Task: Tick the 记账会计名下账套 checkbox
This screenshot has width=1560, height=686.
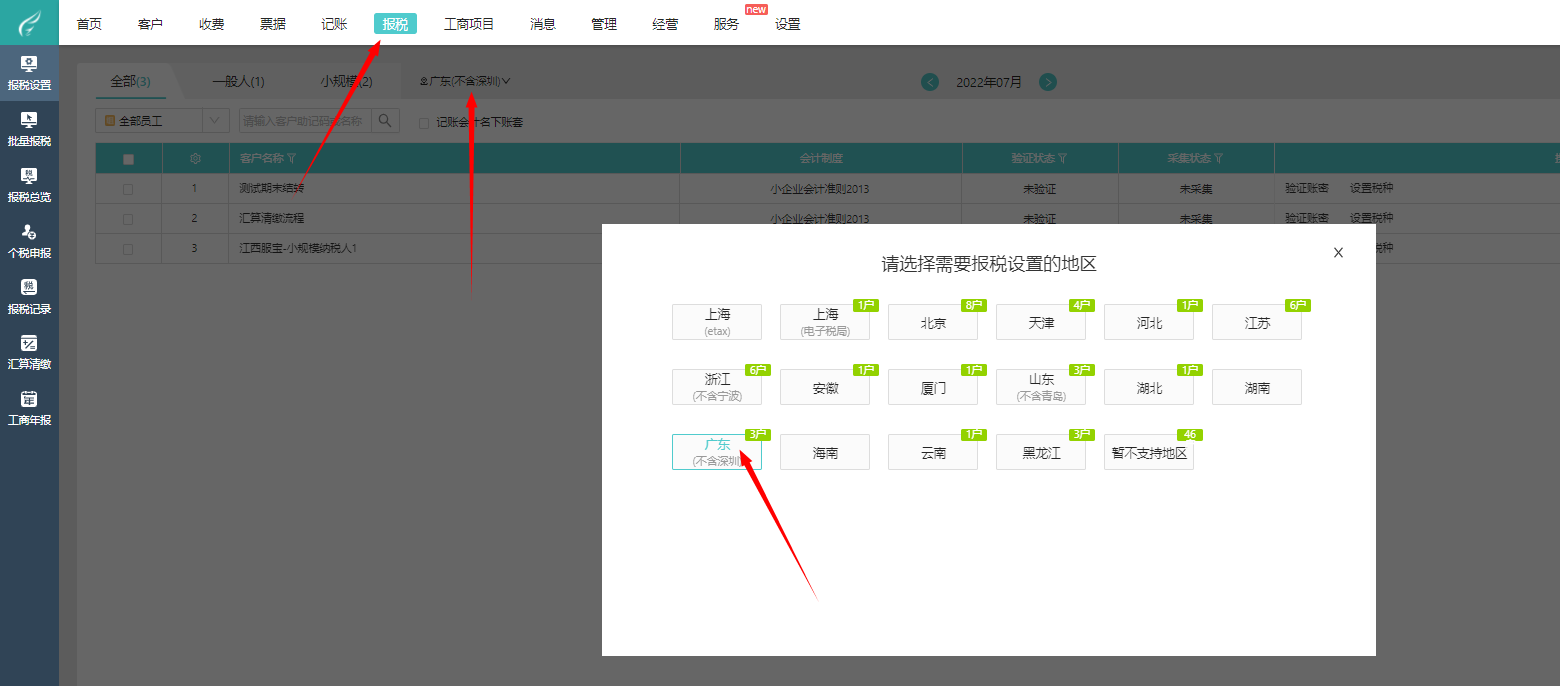Action: tap(424, 123)
